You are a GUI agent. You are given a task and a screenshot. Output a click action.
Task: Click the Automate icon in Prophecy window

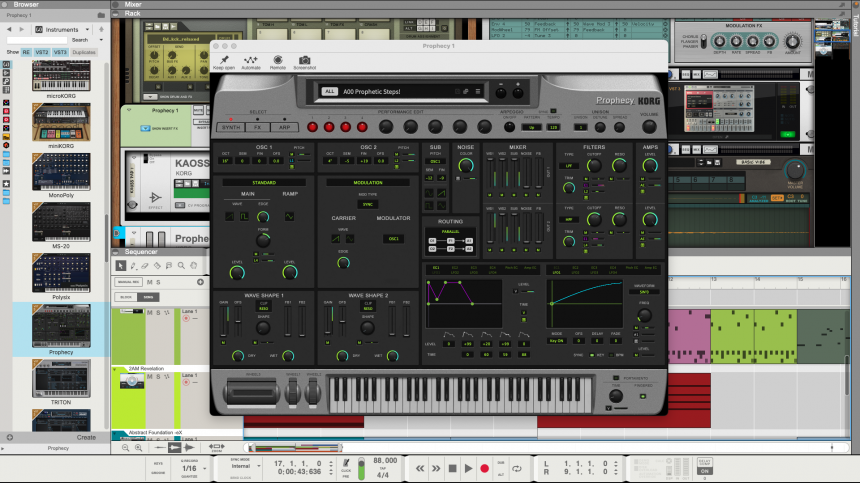(251, 60)
